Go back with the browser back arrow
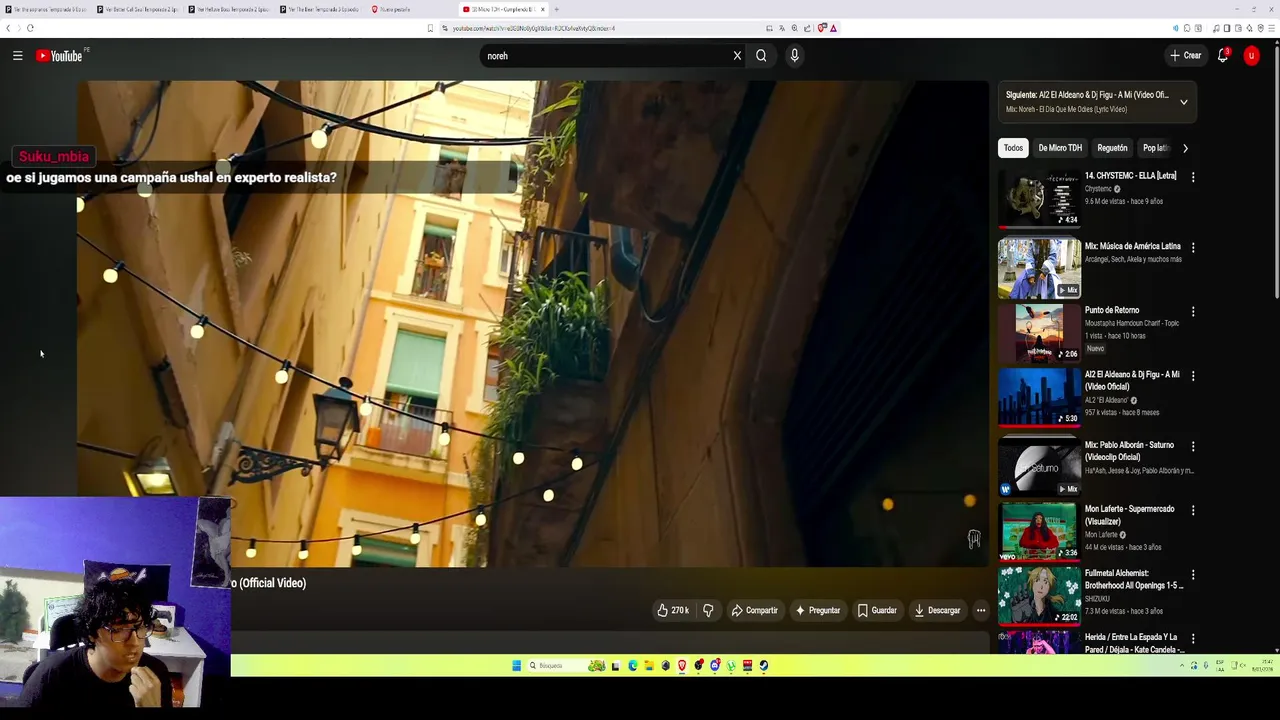The height and width of the screenshot is (720, 1280). click(8, 28)
